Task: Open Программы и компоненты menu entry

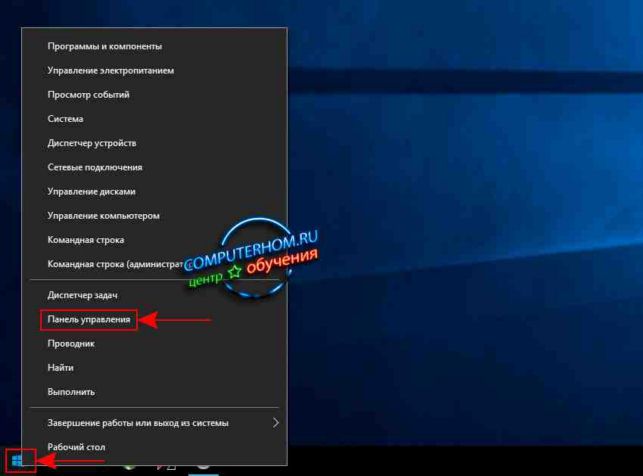Action: point(154,46)
